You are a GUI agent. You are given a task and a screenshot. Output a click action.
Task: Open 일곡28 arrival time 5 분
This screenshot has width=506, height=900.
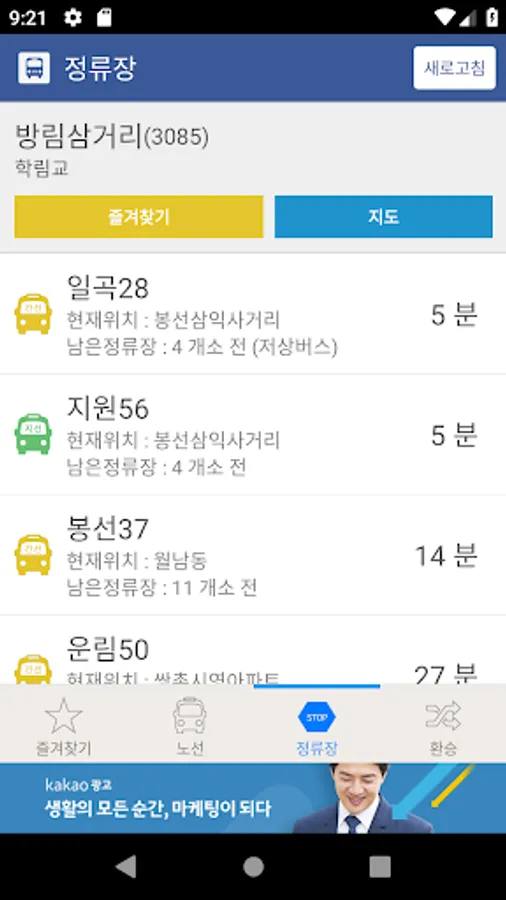454,315
